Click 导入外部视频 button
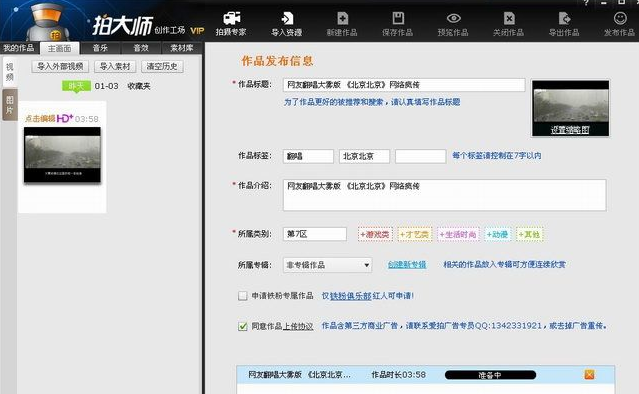 coord(60,66)
